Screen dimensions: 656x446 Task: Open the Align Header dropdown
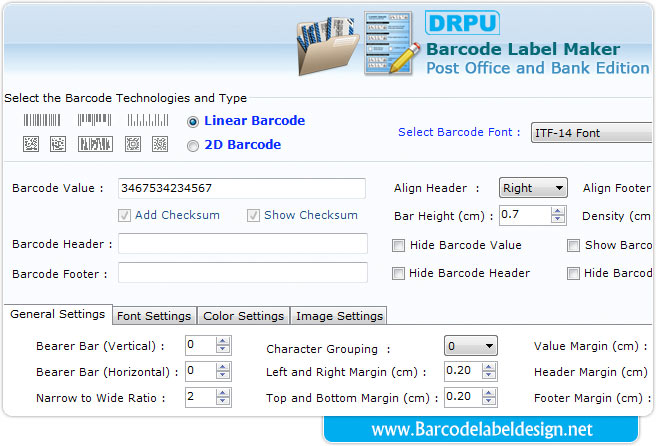[533, 188]
